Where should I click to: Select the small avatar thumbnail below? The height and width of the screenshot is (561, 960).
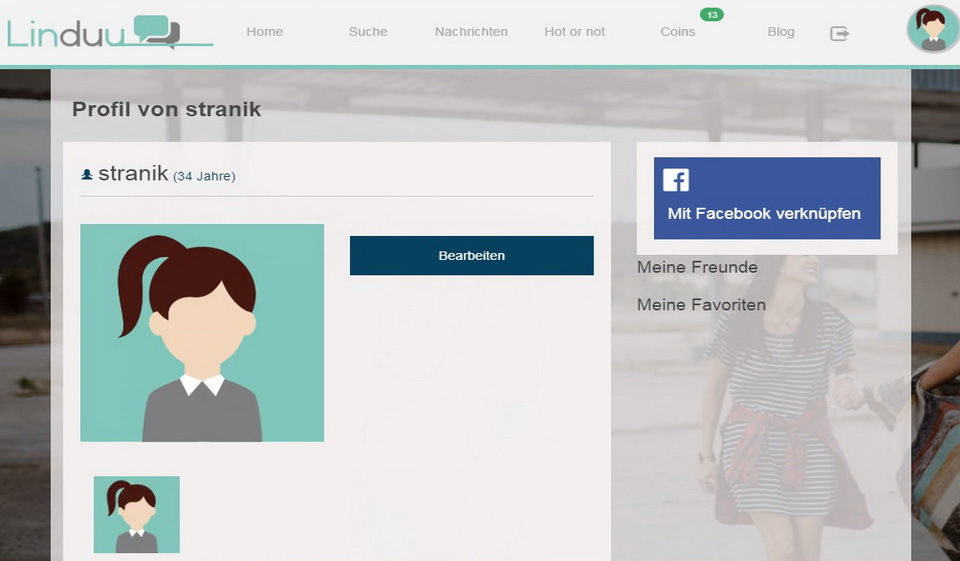tap(137, 514)
